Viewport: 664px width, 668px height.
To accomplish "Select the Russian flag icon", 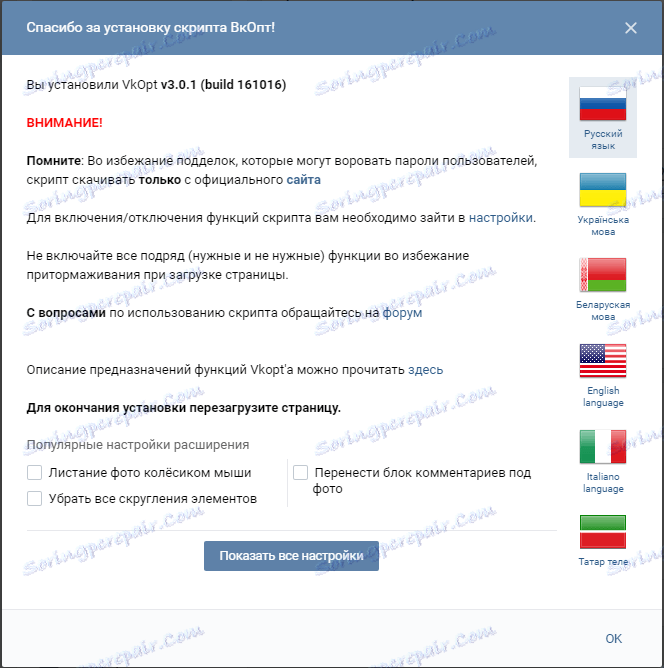I will 603,104.
